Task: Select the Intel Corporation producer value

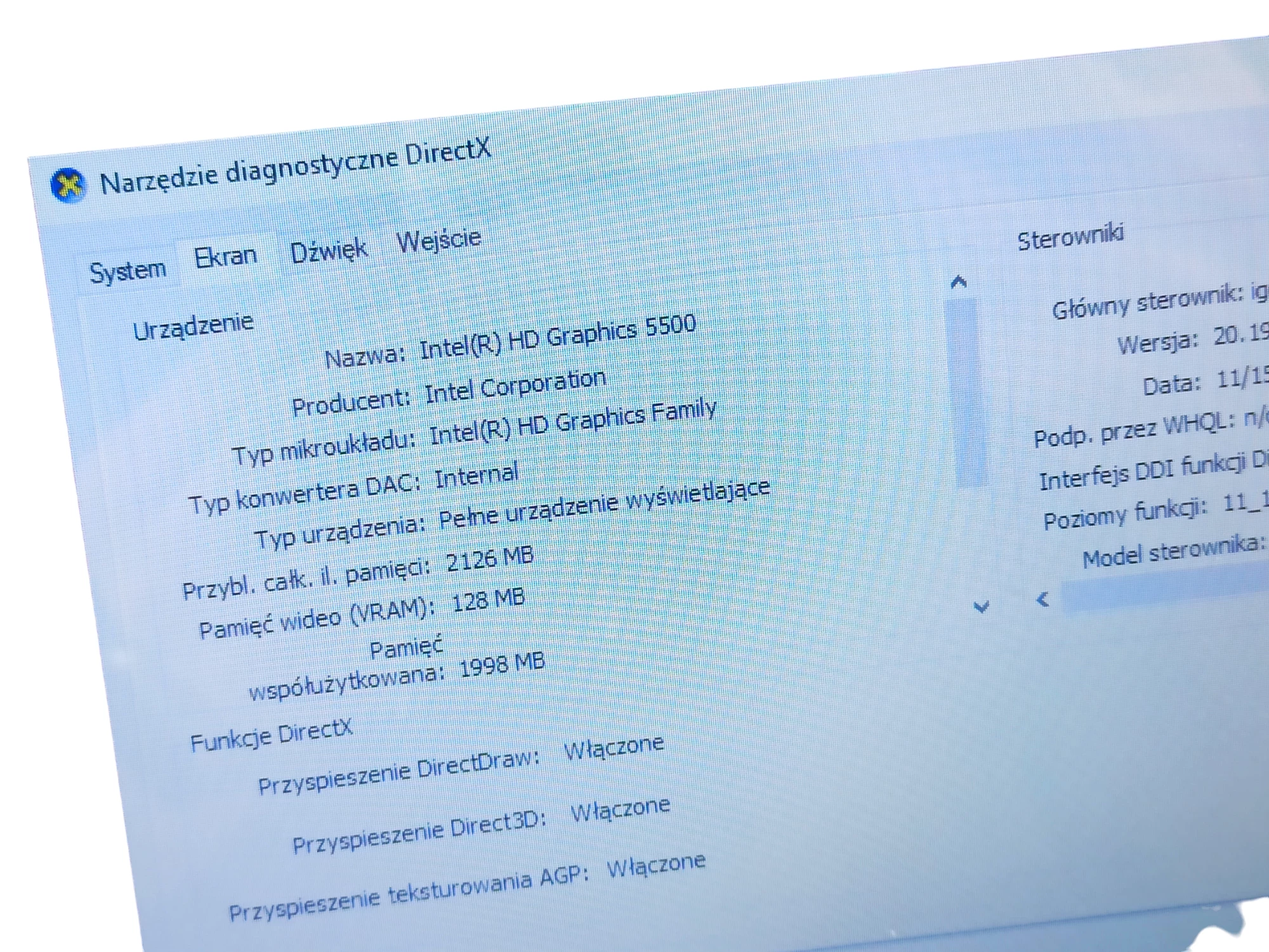Action: pos(515,386)
